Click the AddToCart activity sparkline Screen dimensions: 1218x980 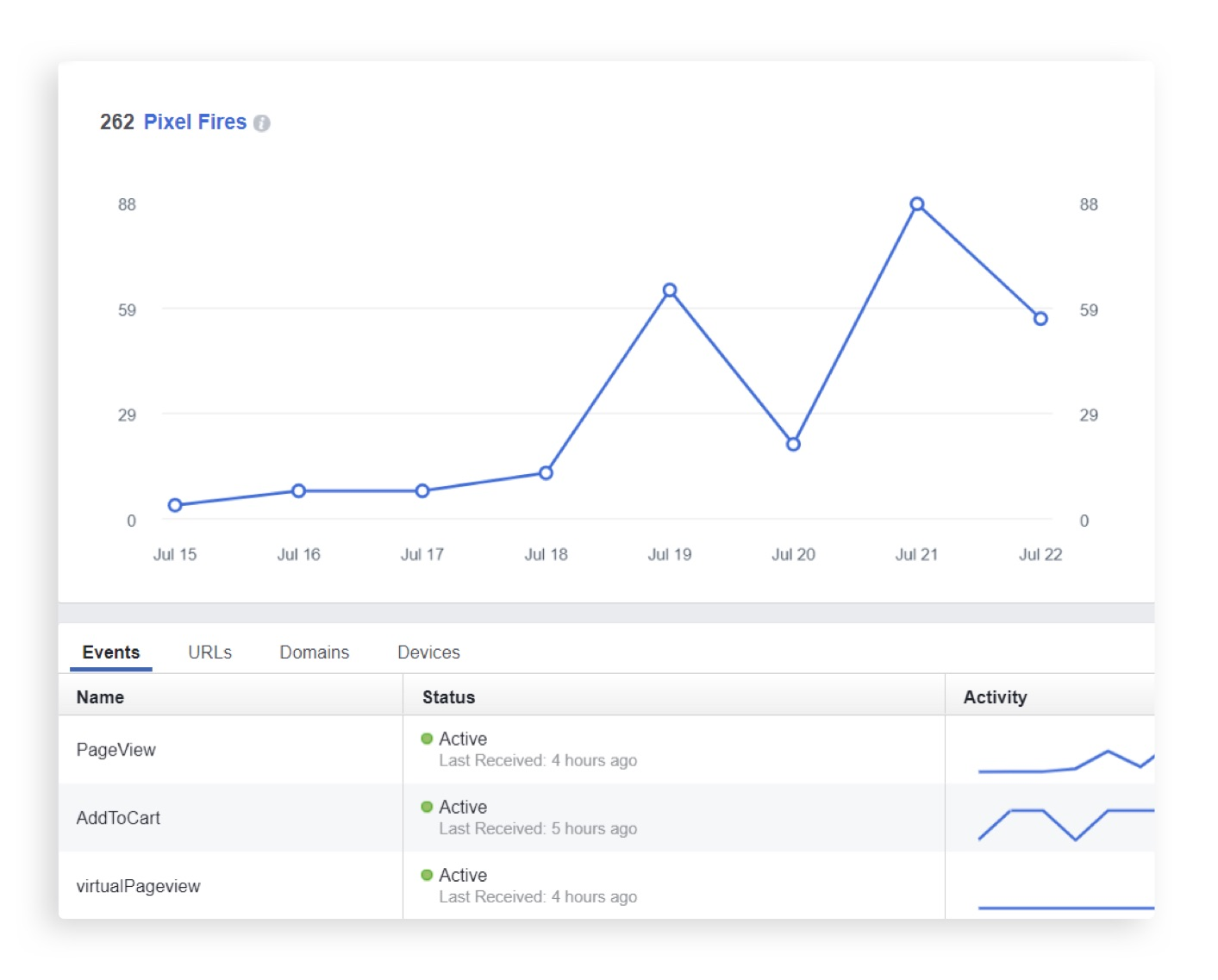tap(1065, 823)
